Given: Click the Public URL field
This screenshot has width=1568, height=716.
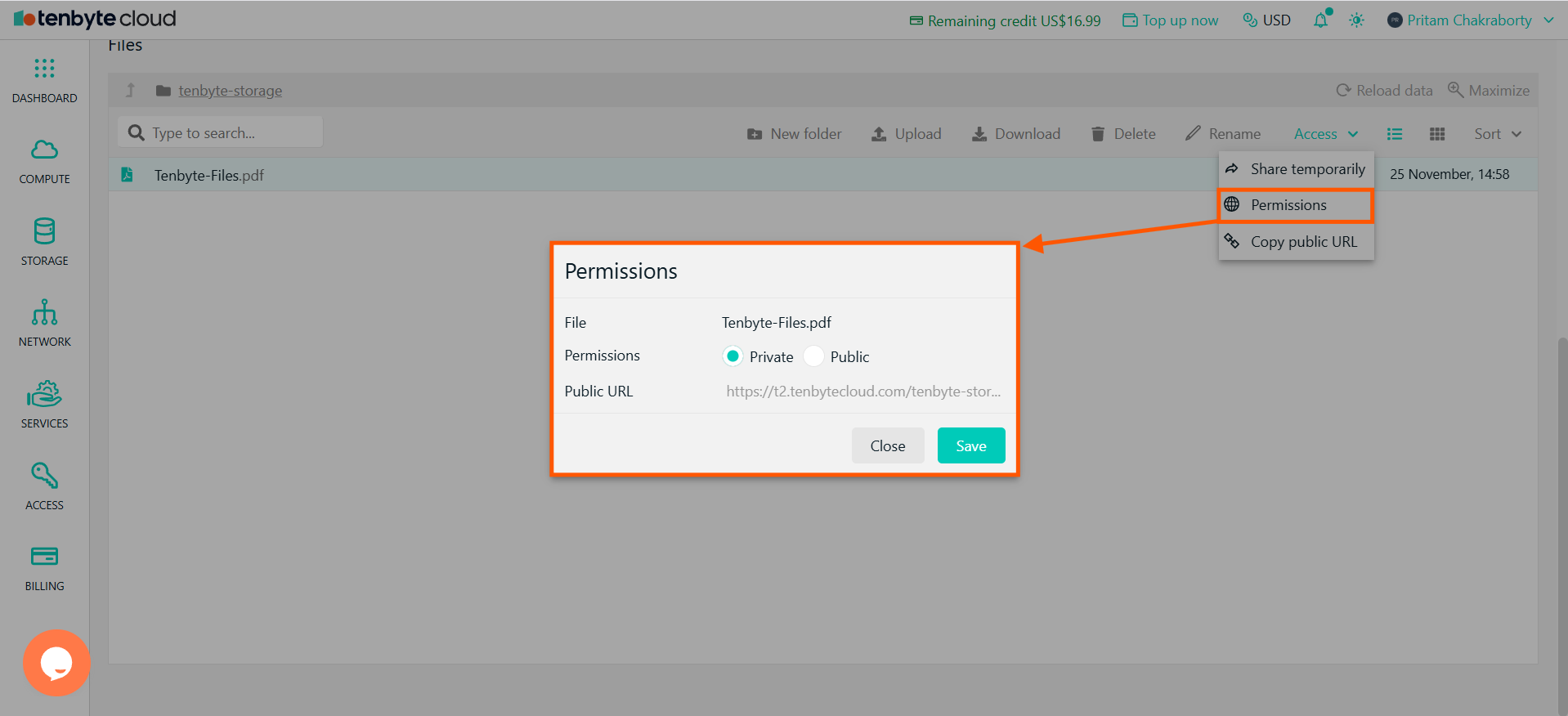Looking at the screenshot, I should pyautogui.click(x=863, y=392).
